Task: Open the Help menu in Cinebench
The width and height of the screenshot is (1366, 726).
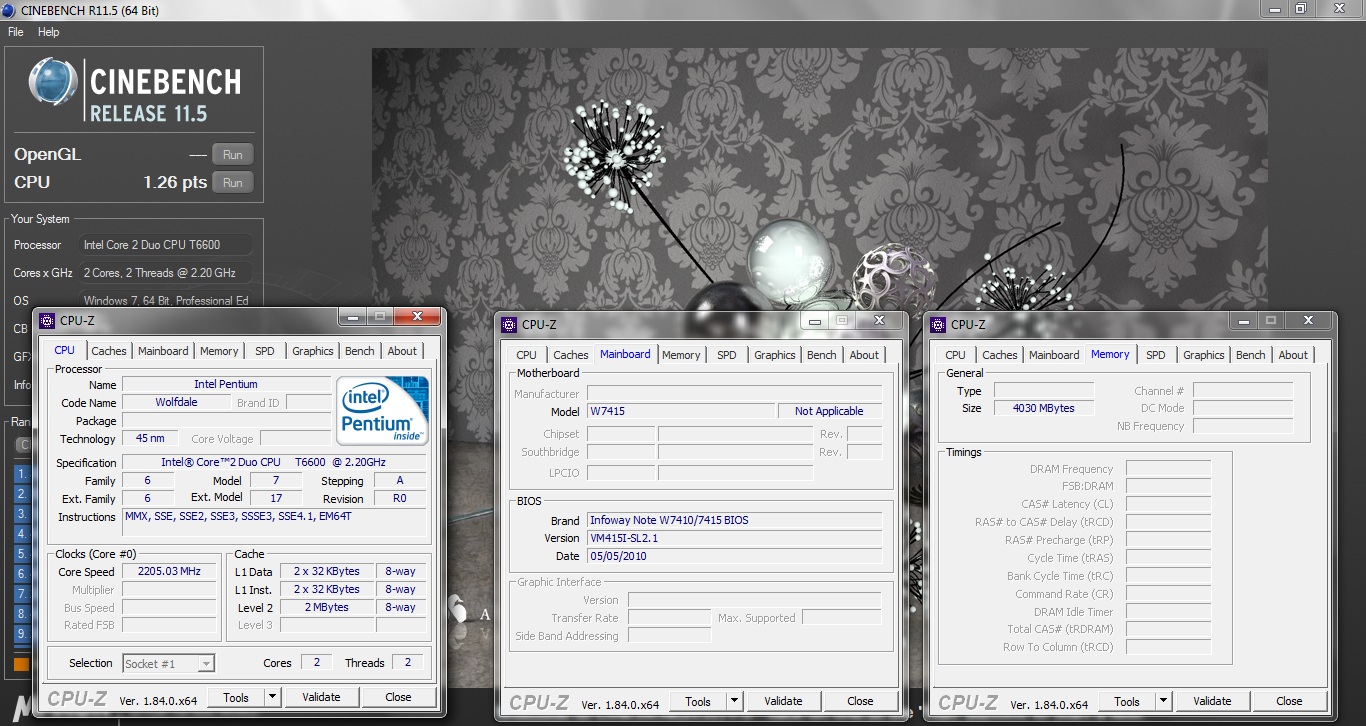Action: point(49,32)
